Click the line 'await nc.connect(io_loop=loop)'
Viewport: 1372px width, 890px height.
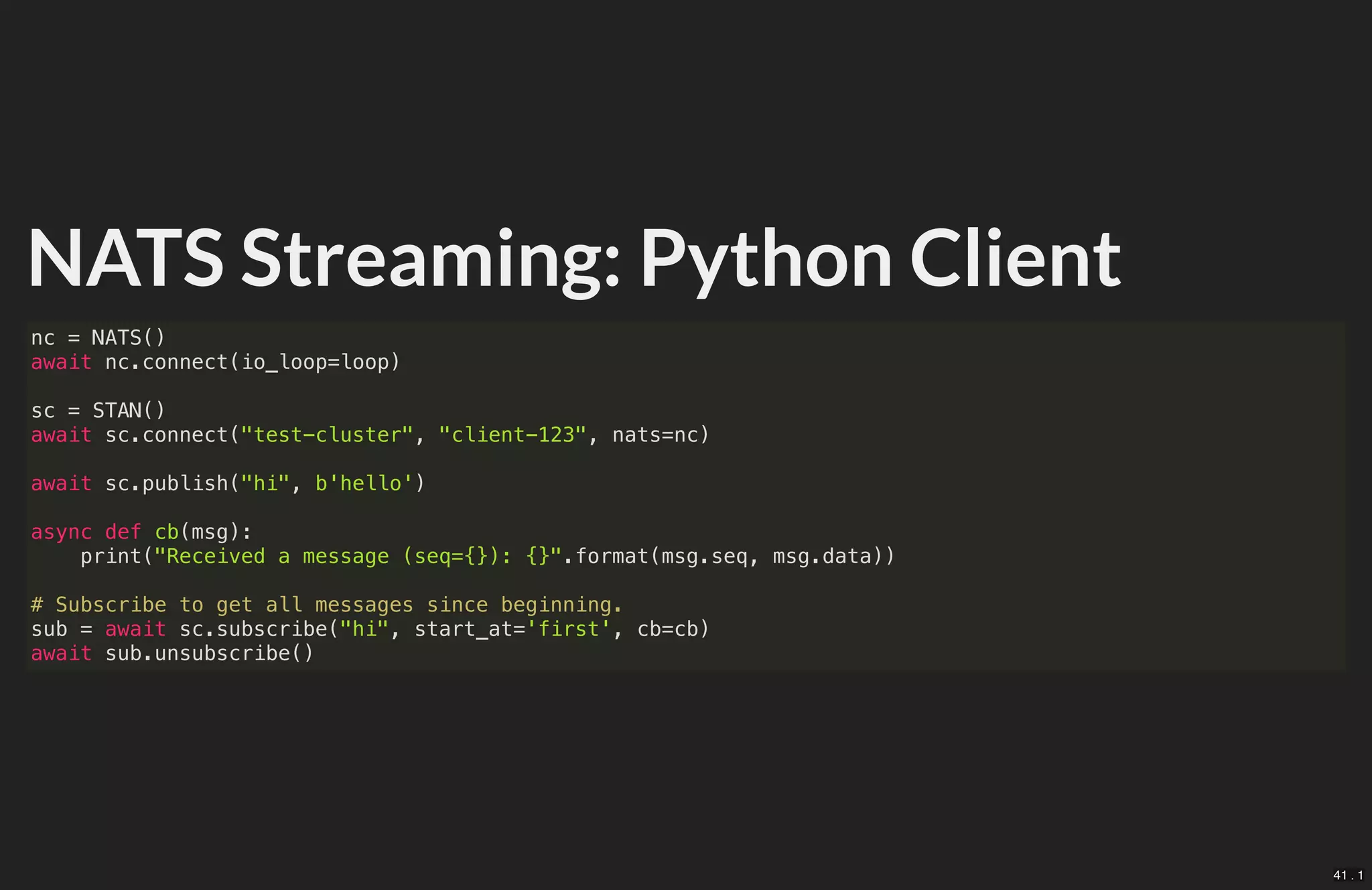click(x=215, y=362)
